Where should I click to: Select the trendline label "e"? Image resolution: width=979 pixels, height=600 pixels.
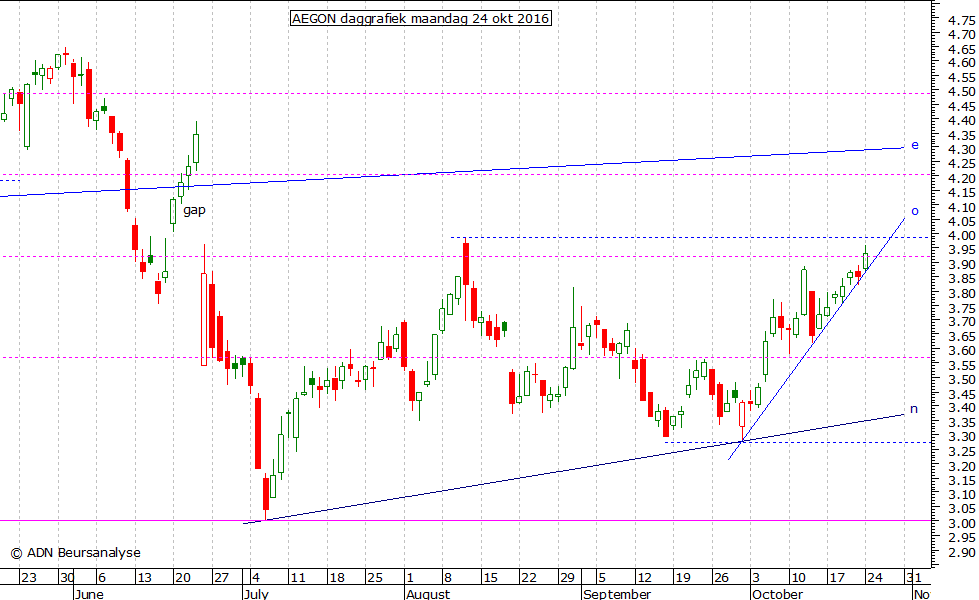tap(915, 145)
